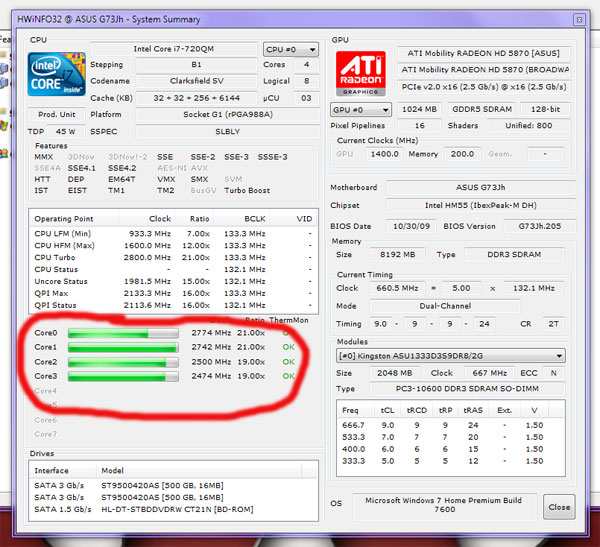Click the GDDR5 SDRAM field
This screenshot has width=600, height=547.
click(x=482, y=109)
